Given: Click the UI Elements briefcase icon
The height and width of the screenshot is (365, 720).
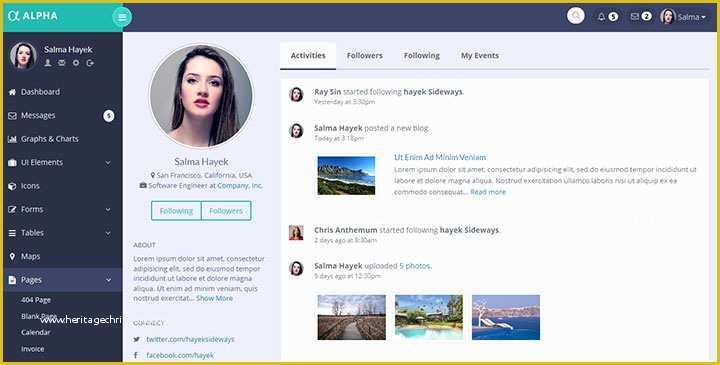Looking at the screenshot, I should tap(12, 163).
